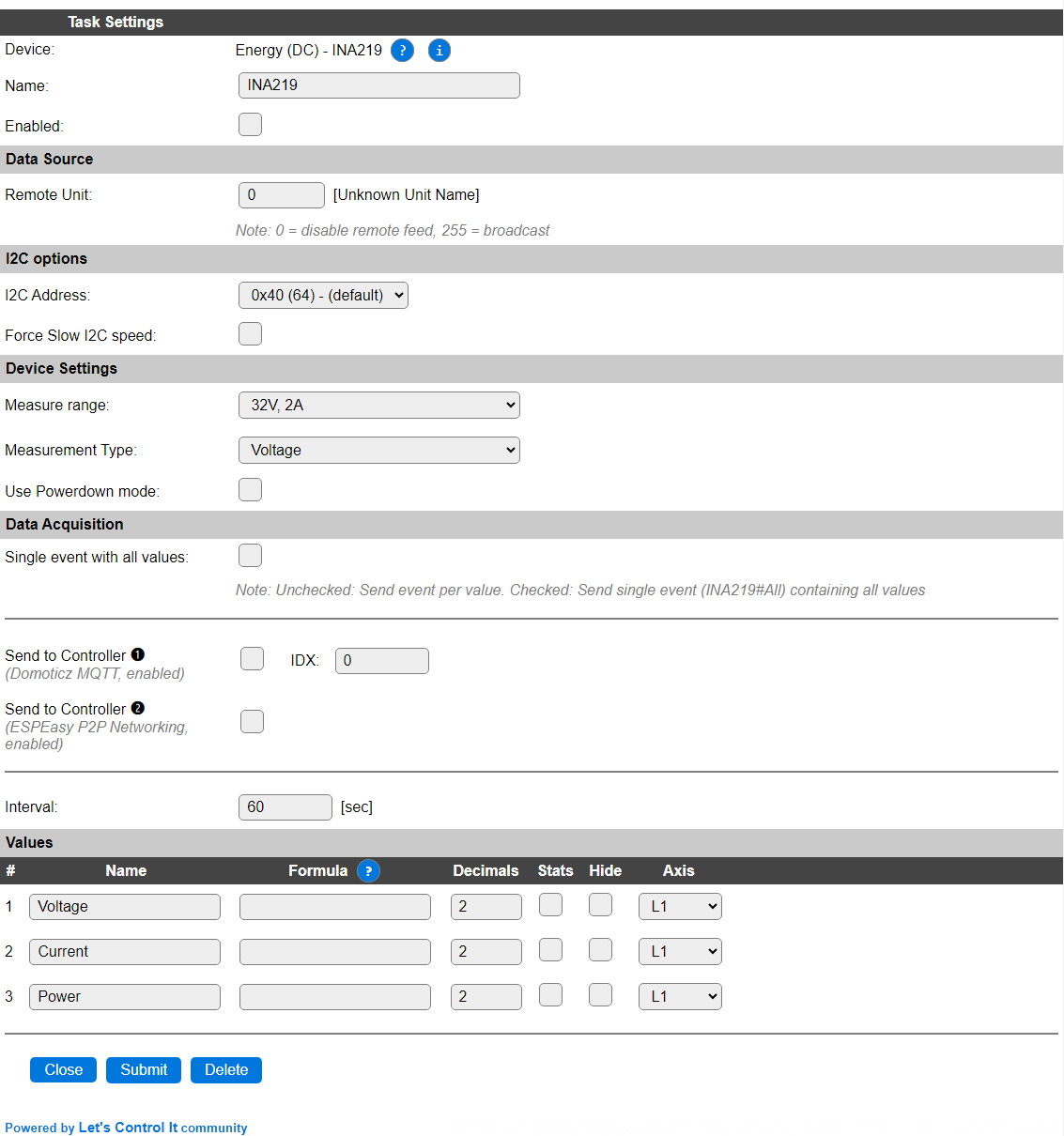Open the I2C Address dropdown
This screenshot has width=1064, height=1136.
click(323, 295)
